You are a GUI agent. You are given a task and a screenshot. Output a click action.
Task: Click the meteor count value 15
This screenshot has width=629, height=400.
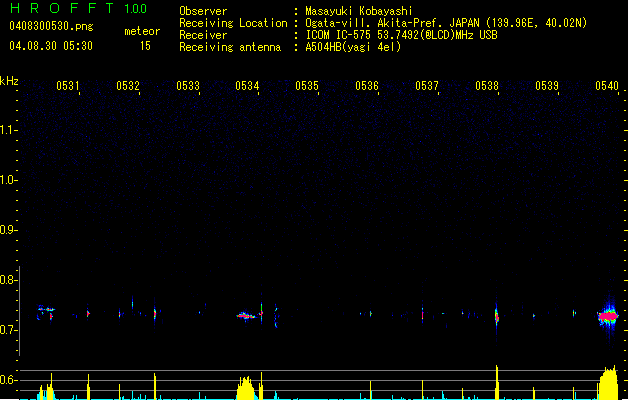click(x=145, y=46)
